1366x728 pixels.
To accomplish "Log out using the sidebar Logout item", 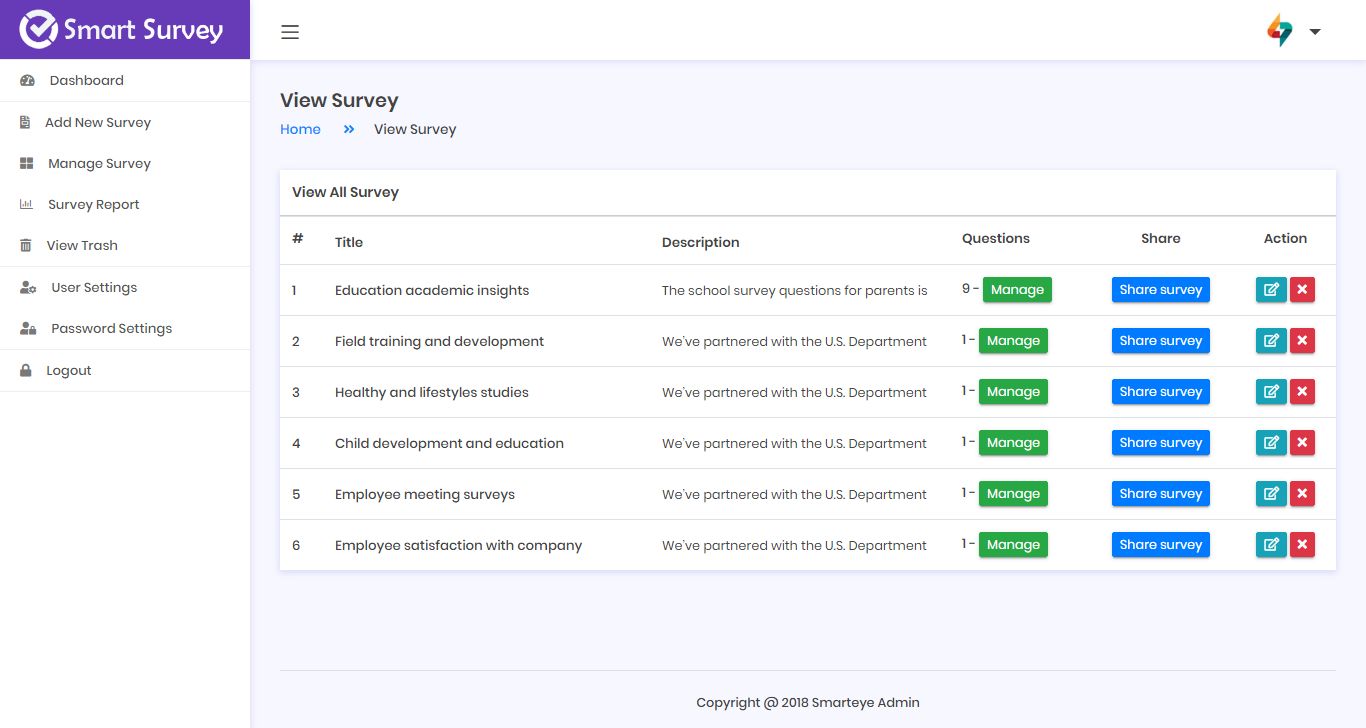I will 68,371.
